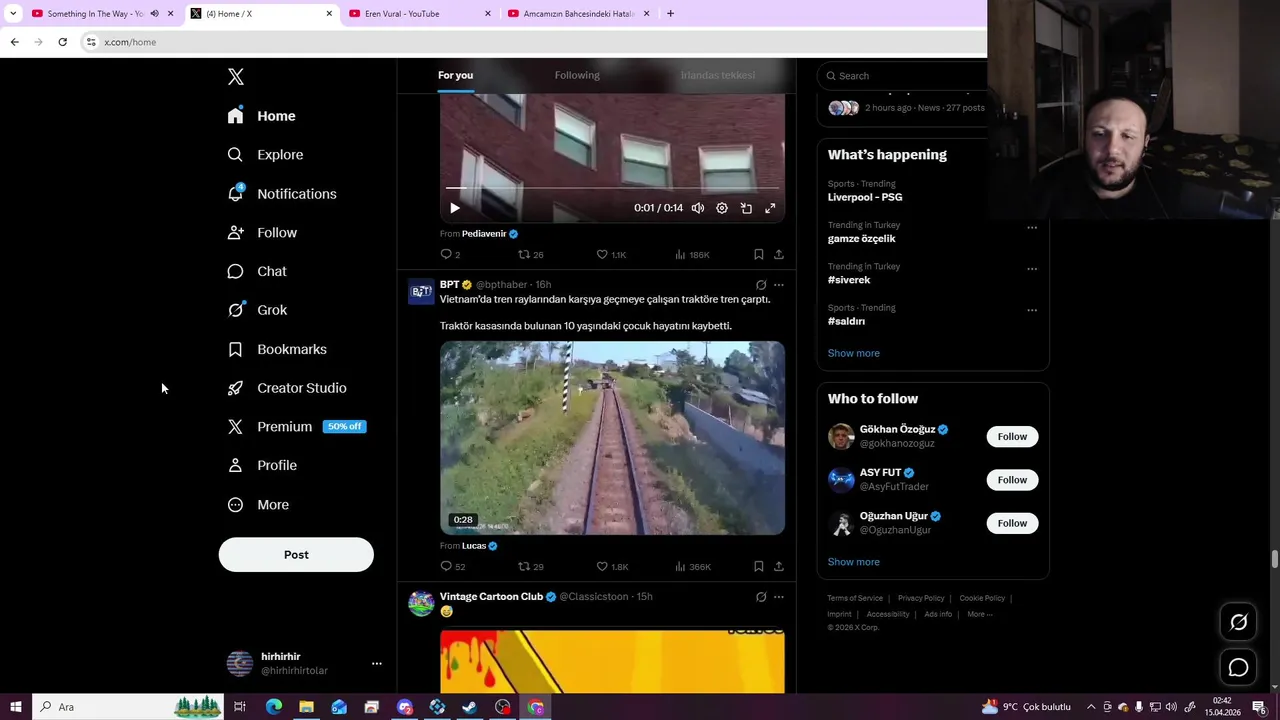This screenshot has height=720, width=1280.
Task: Open the floating chat messages button
Action: pos(1238,668)
